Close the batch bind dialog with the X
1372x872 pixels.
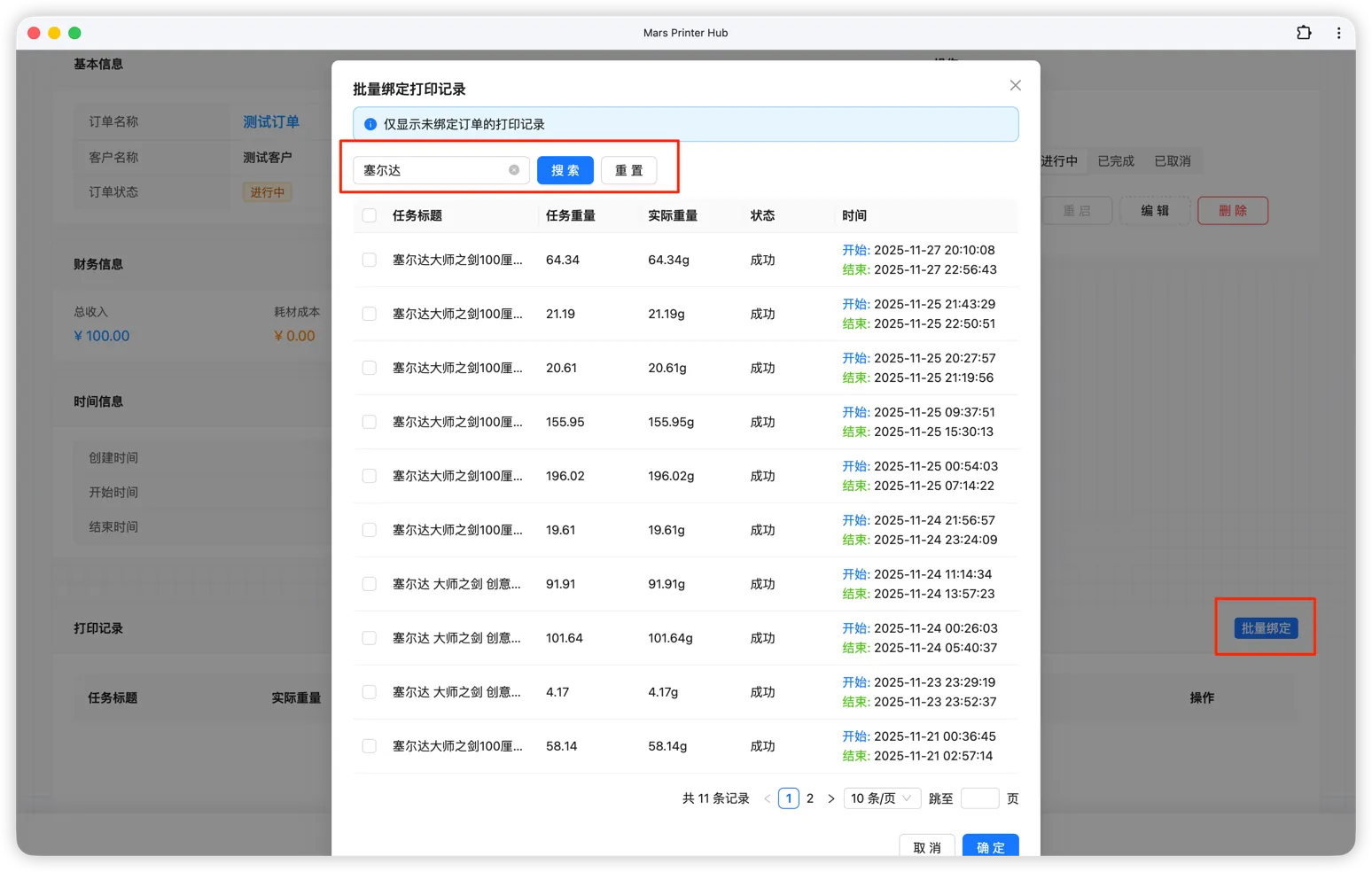tap(1015, 85)
